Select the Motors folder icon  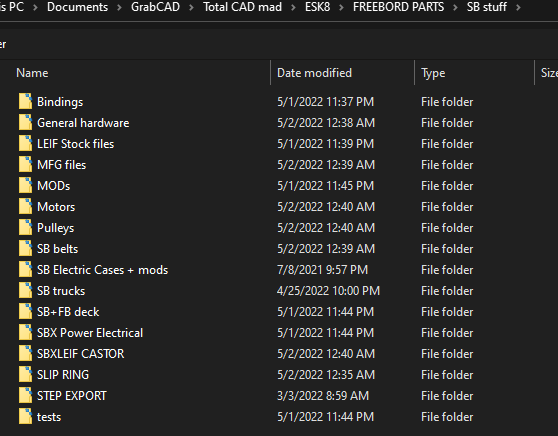[x=25, y=206]
